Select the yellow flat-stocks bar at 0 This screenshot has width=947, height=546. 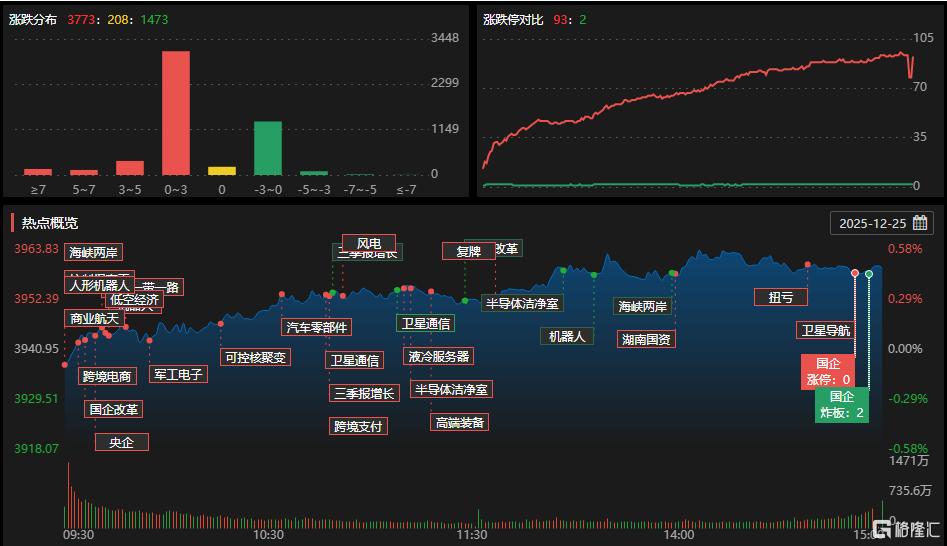pyautogui.click(x=222, y=170)
